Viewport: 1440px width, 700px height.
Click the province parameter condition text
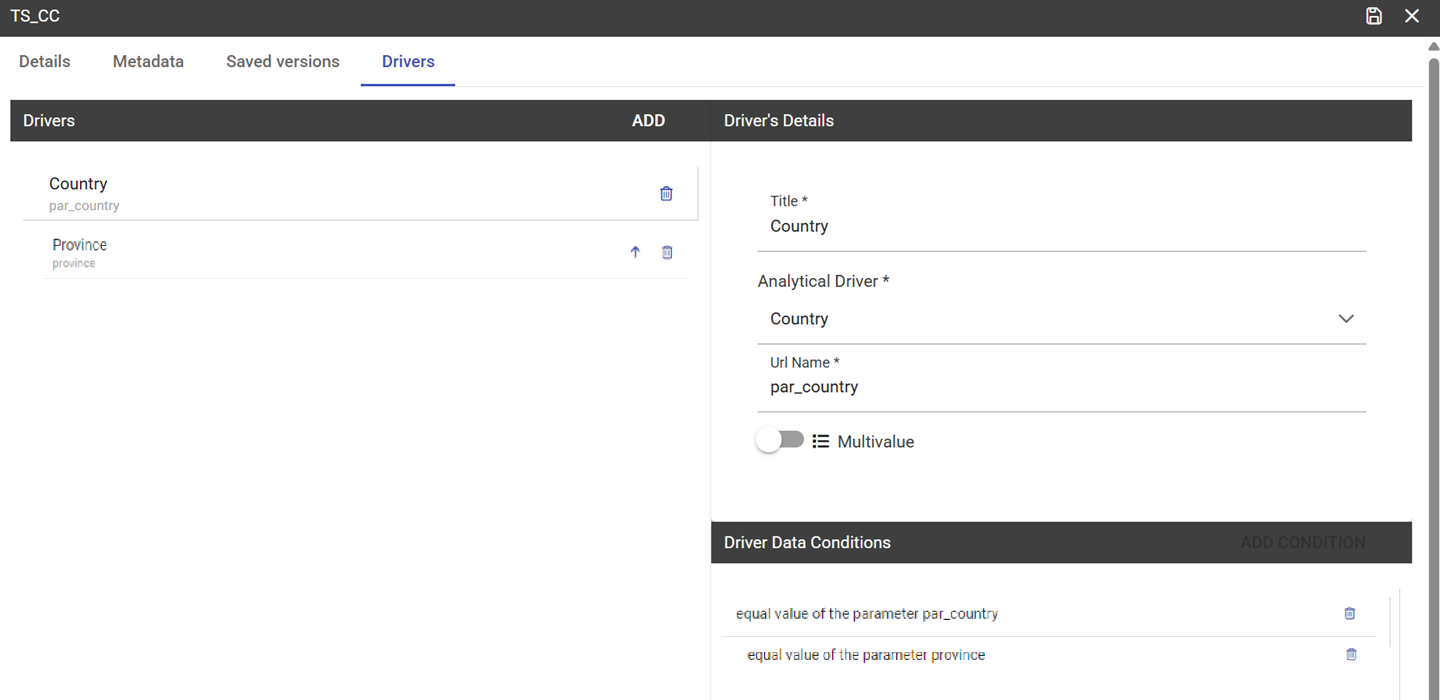click(x=866, y=655)
